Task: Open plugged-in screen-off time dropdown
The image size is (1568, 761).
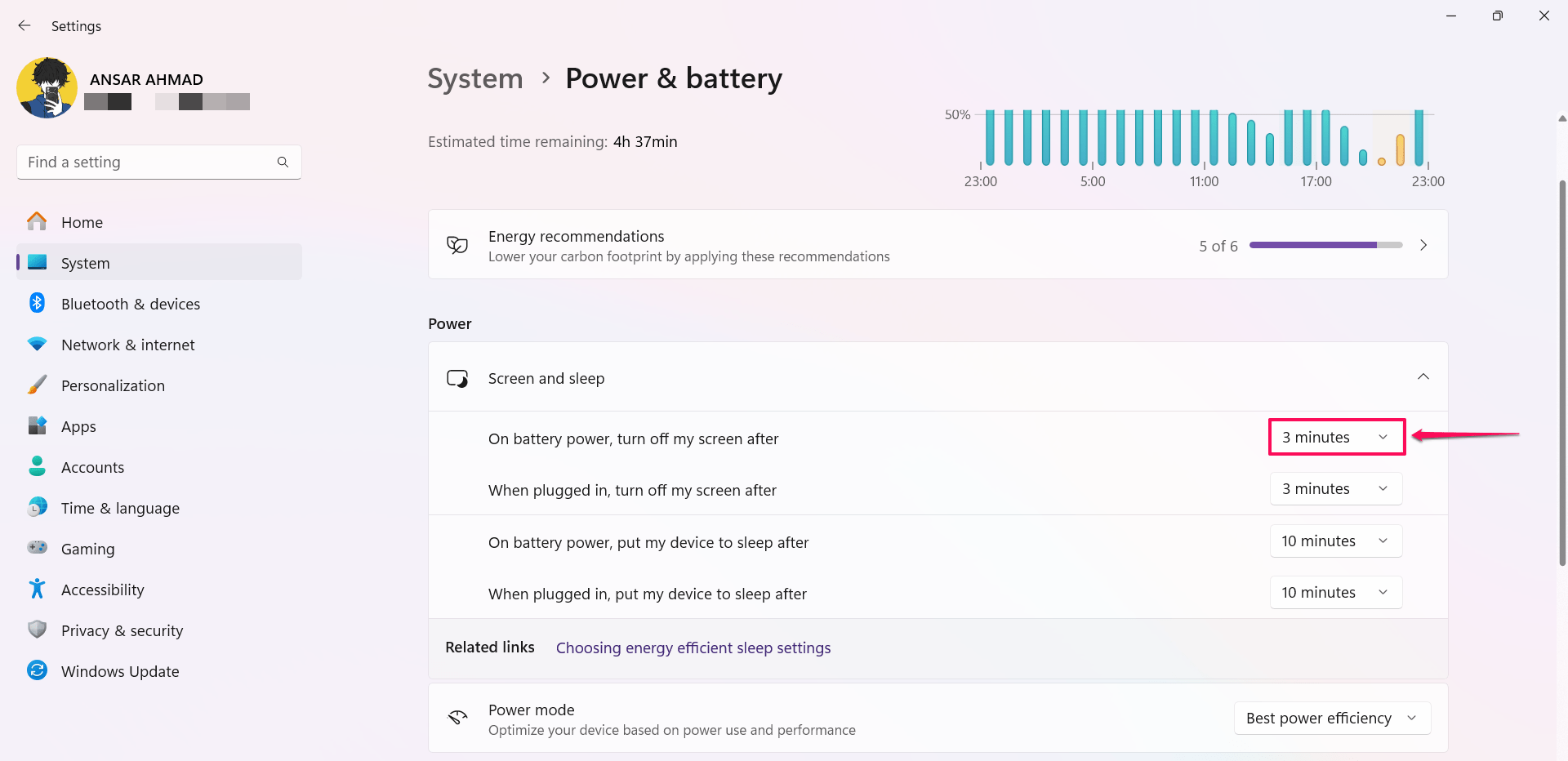Action: pyautogui.click(x=1335, y=489)
